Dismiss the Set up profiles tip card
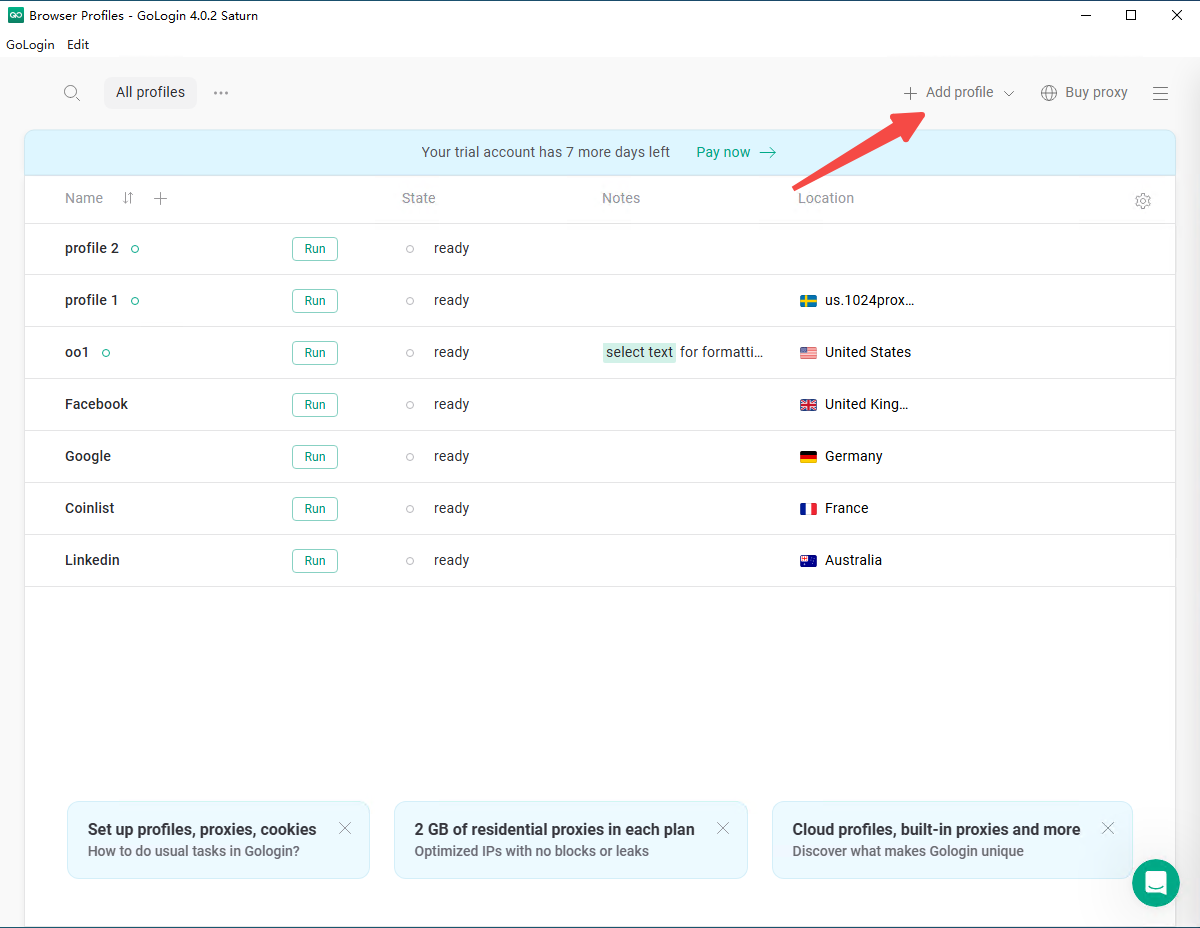1200x928 pixels. point(345,828)
